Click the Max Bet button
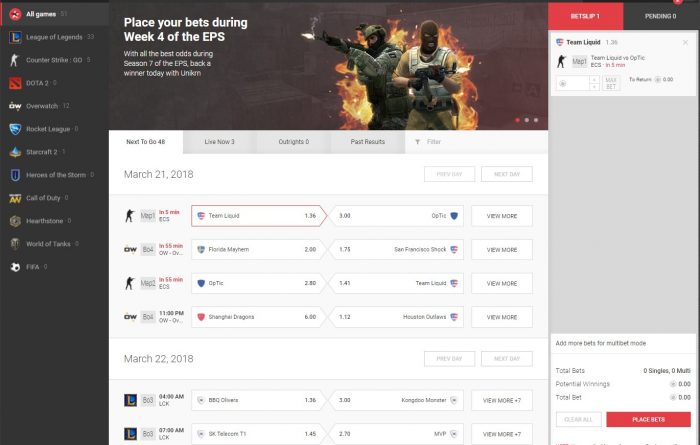 click(611, 83)
